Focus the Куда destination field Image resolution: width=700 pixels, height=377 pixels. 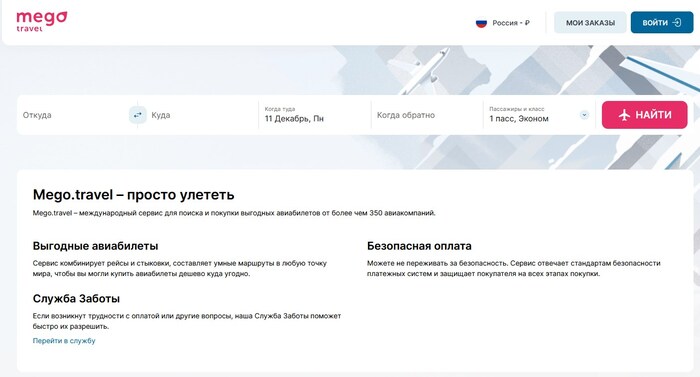coord(202,115)
